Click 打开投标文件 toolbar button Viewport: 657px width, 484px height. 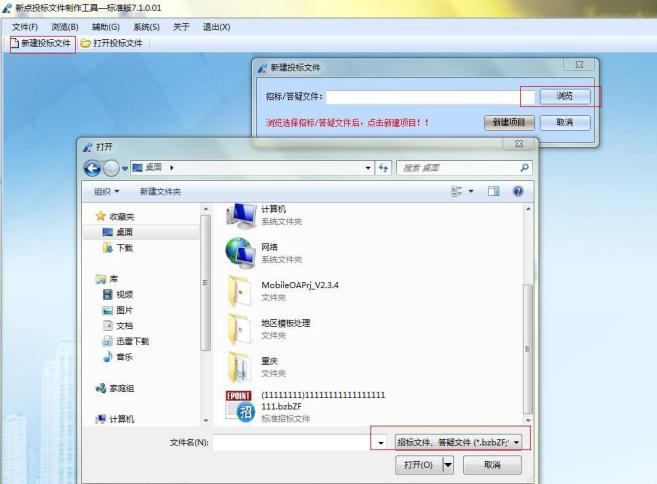[x=112, y=43]
